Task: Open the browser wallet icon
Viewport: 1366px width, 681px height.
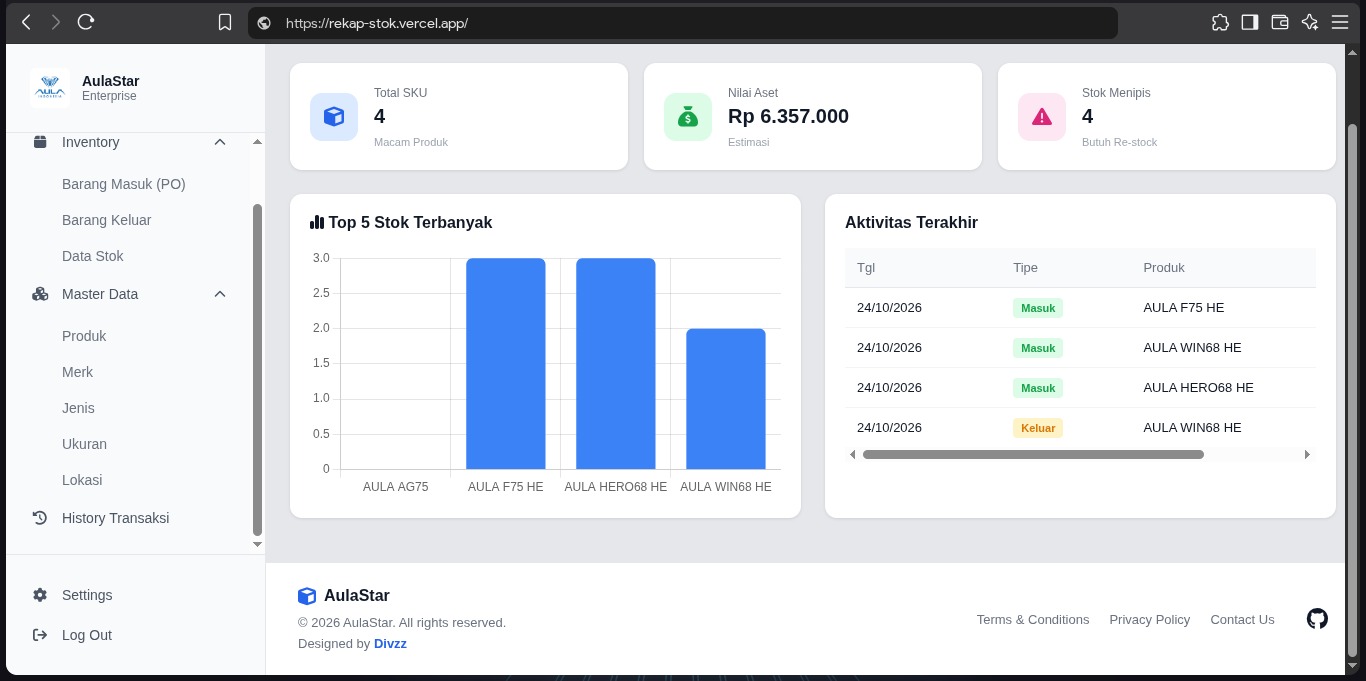Action: 1279,22
